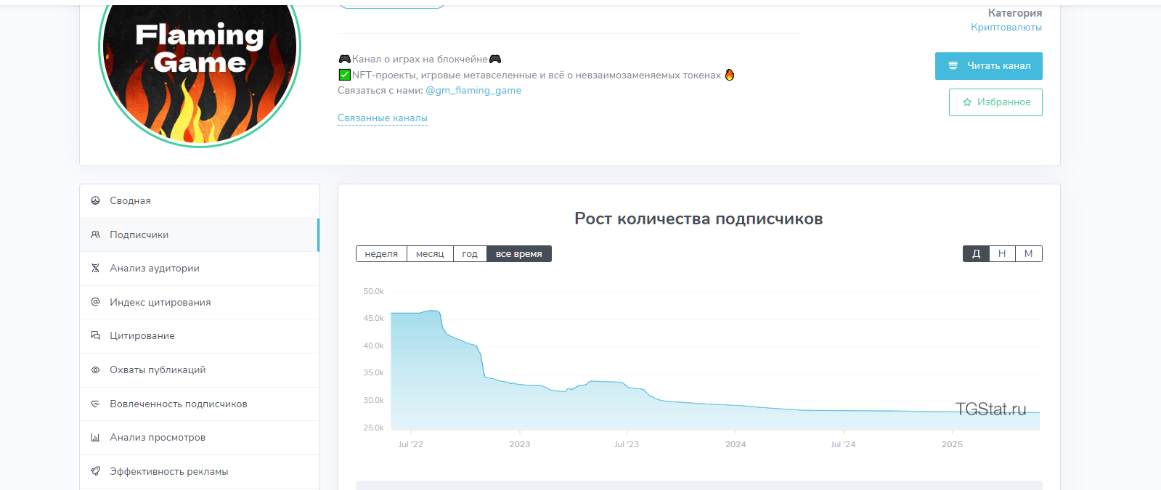
Task: Click the 35.0k y-axis value
Action: [373, 373]
